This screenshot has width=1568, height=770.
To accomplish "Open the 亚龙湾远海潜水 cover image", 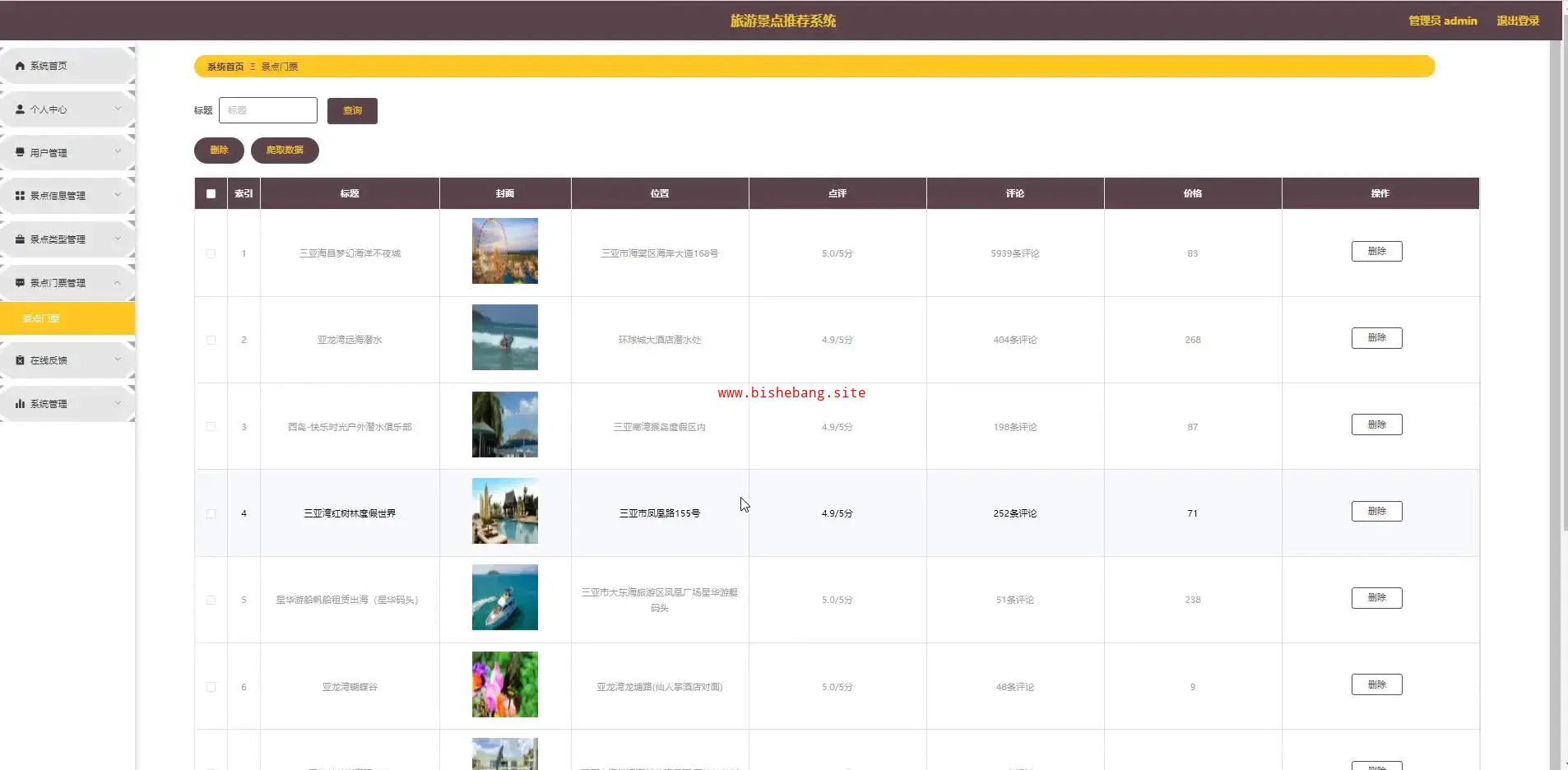I will (505, 337).
